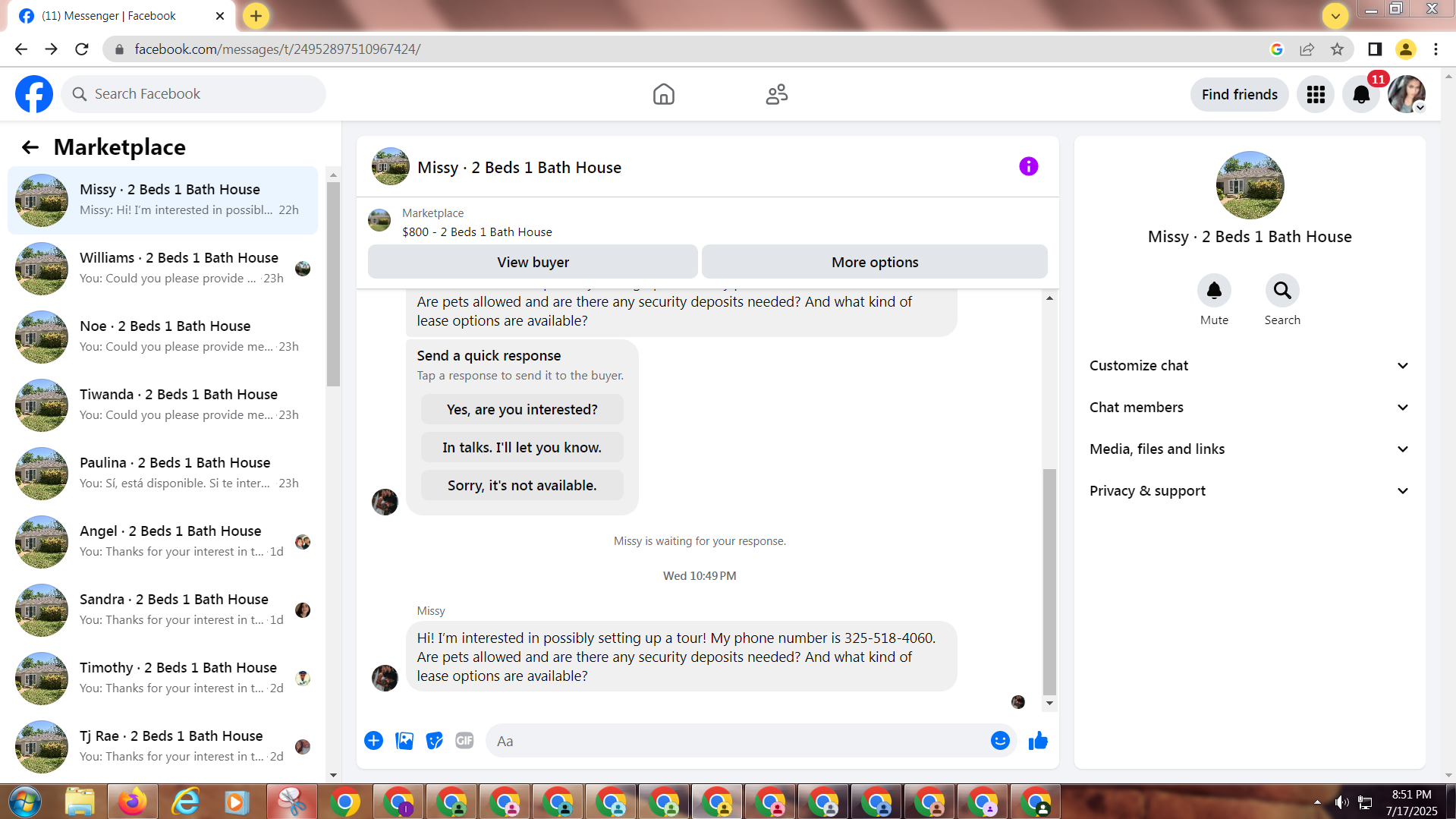Open a new browser tab

[256, 16]
